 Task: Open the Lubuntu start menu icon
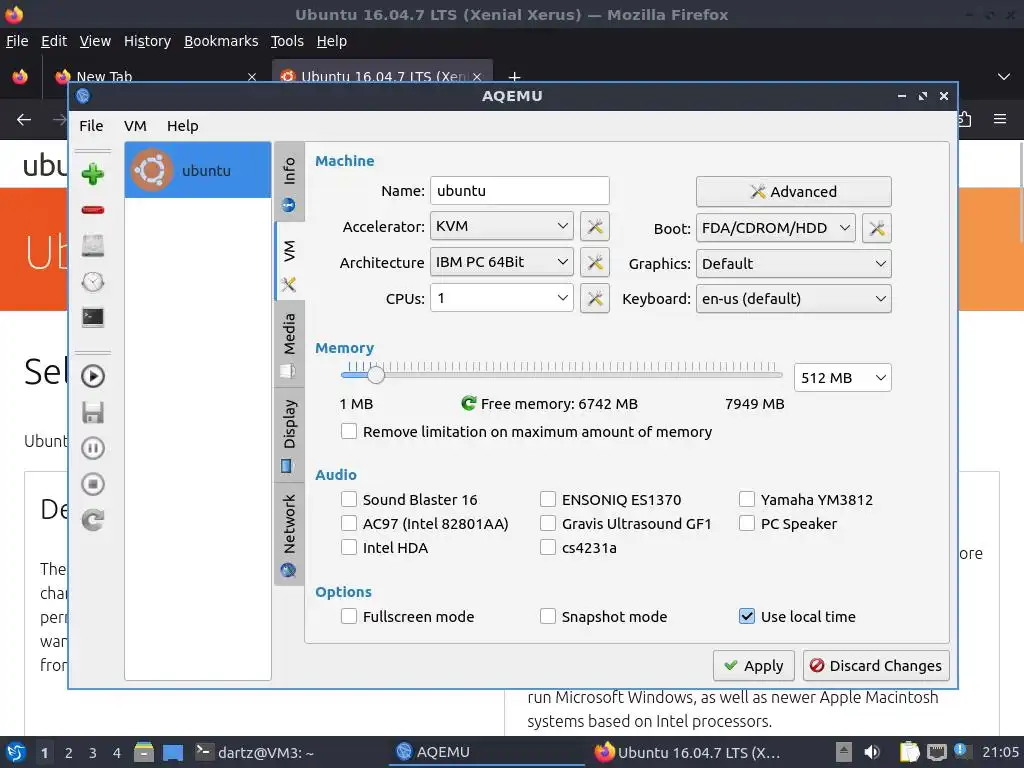click(16, 752)
